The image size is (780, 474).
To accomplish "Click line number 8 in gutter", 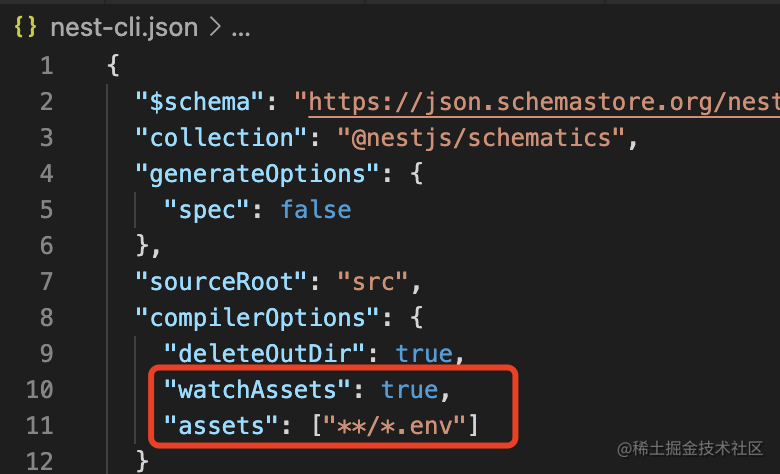I will click(46, 317).
